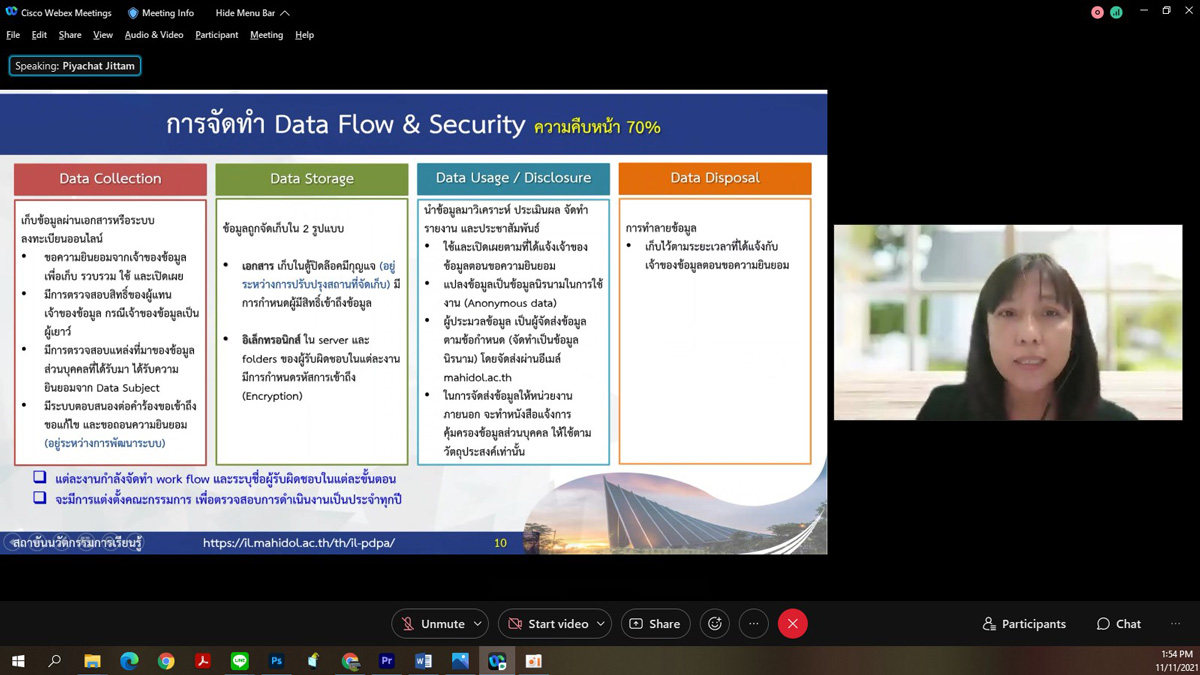Open the audio options dropdown arrow beside Unmute
The height and width of the screenshot is (675, 1200).
[477, 624]
